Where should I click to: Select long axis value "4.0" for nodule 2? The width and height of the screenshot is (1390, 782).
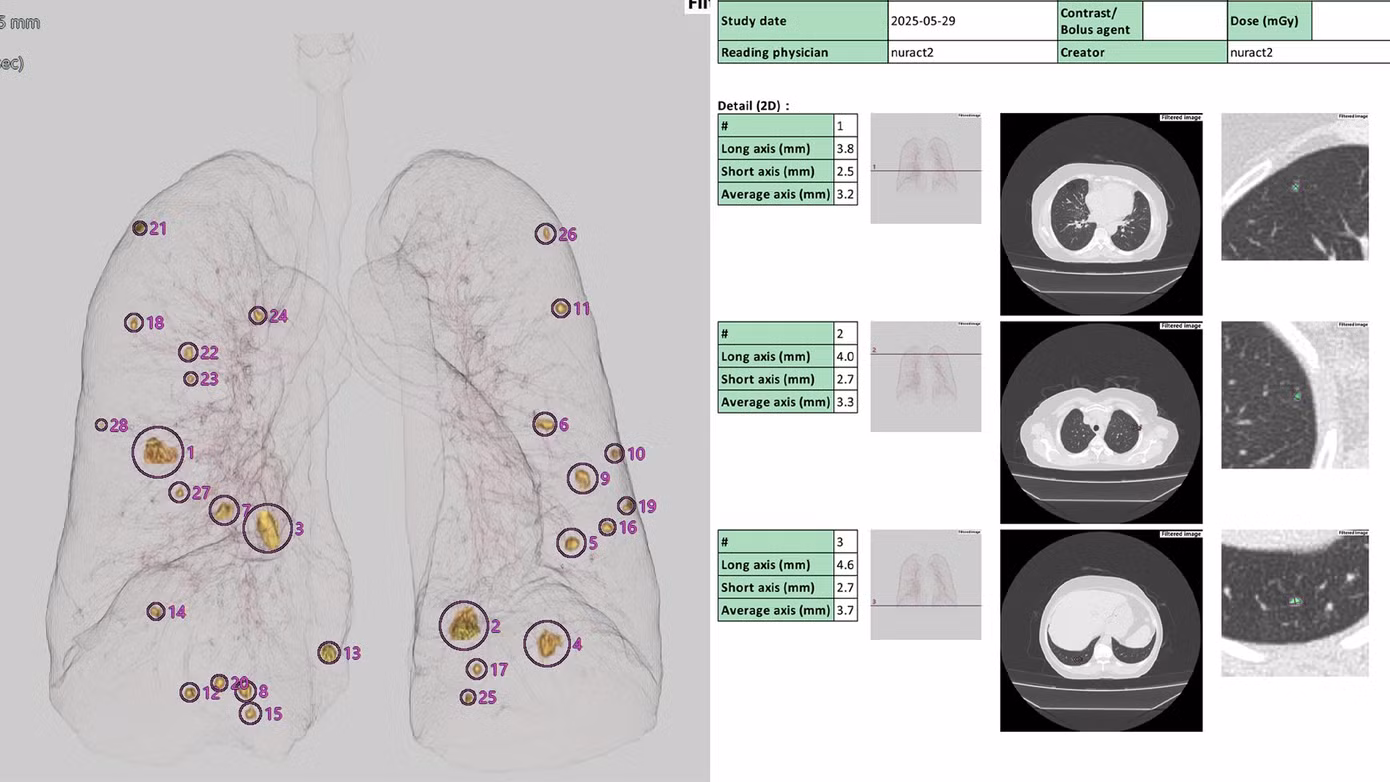(845, 357)
